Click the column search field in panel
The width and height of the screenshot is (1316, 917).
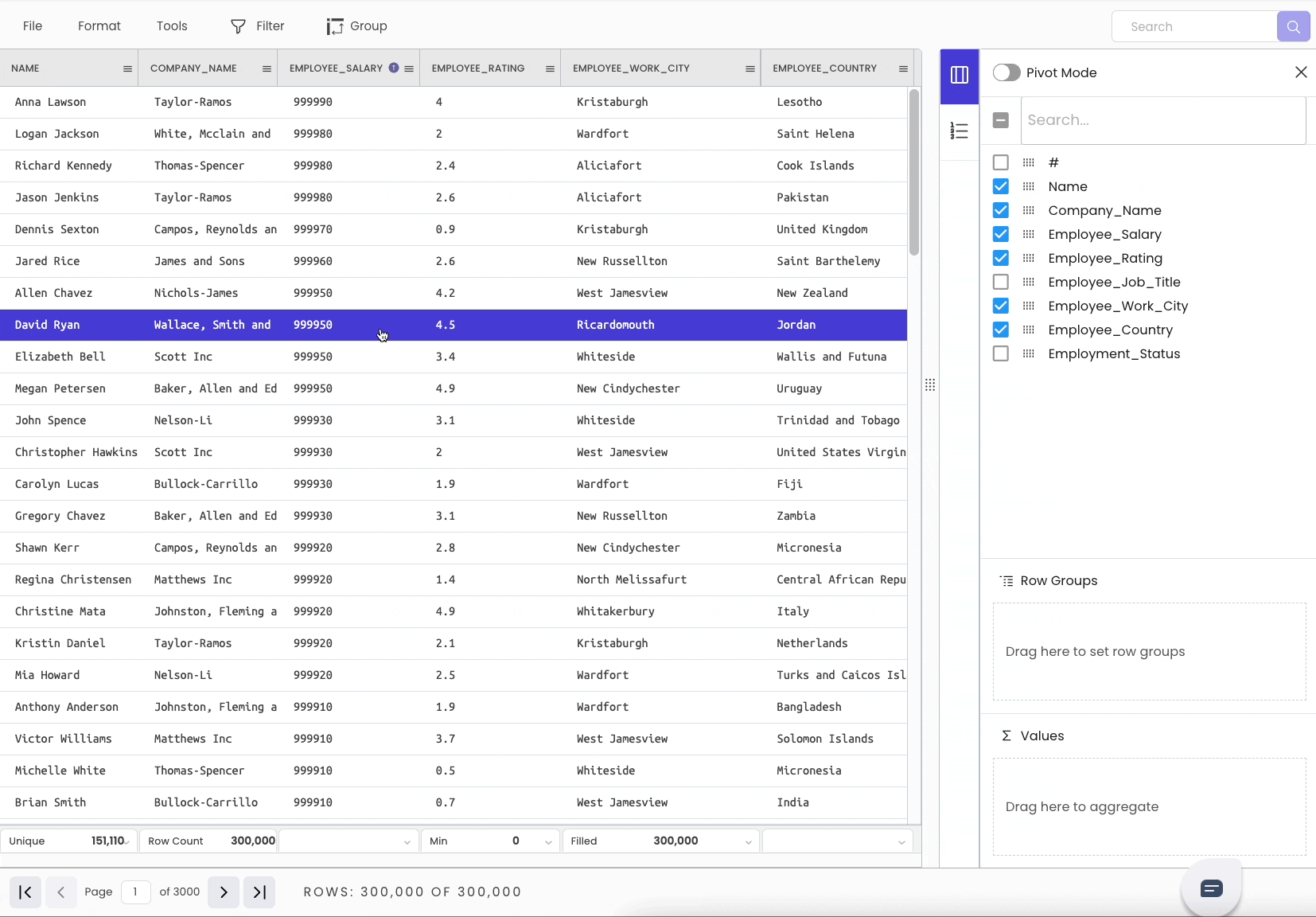click(1162, 120)
